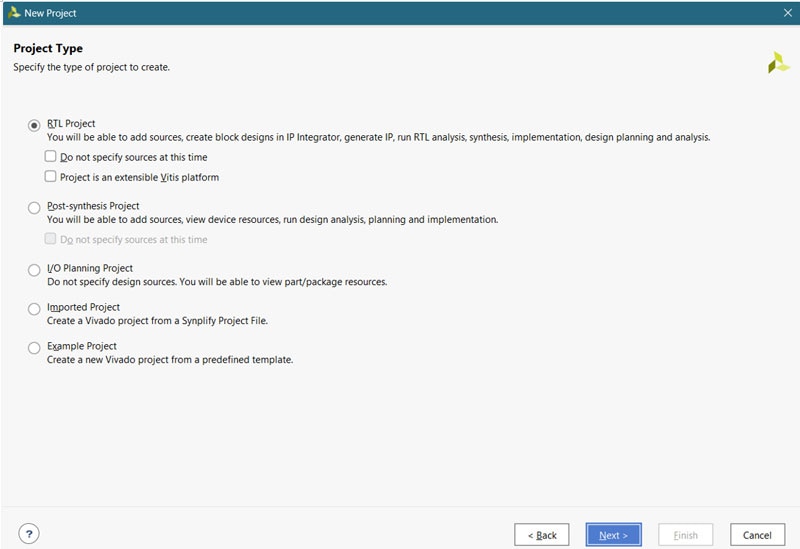Viewport: 800px width, 549px height.
Task: Check 'Project is an extensible Vitis platform'
Action: click(51, 177)
